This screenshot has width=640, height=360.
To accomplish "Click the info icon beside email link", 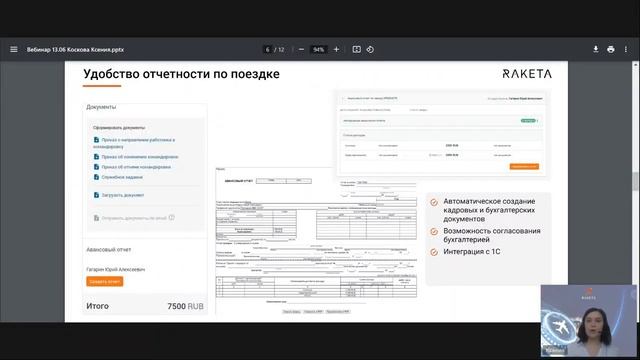I will tap(171, 218).
